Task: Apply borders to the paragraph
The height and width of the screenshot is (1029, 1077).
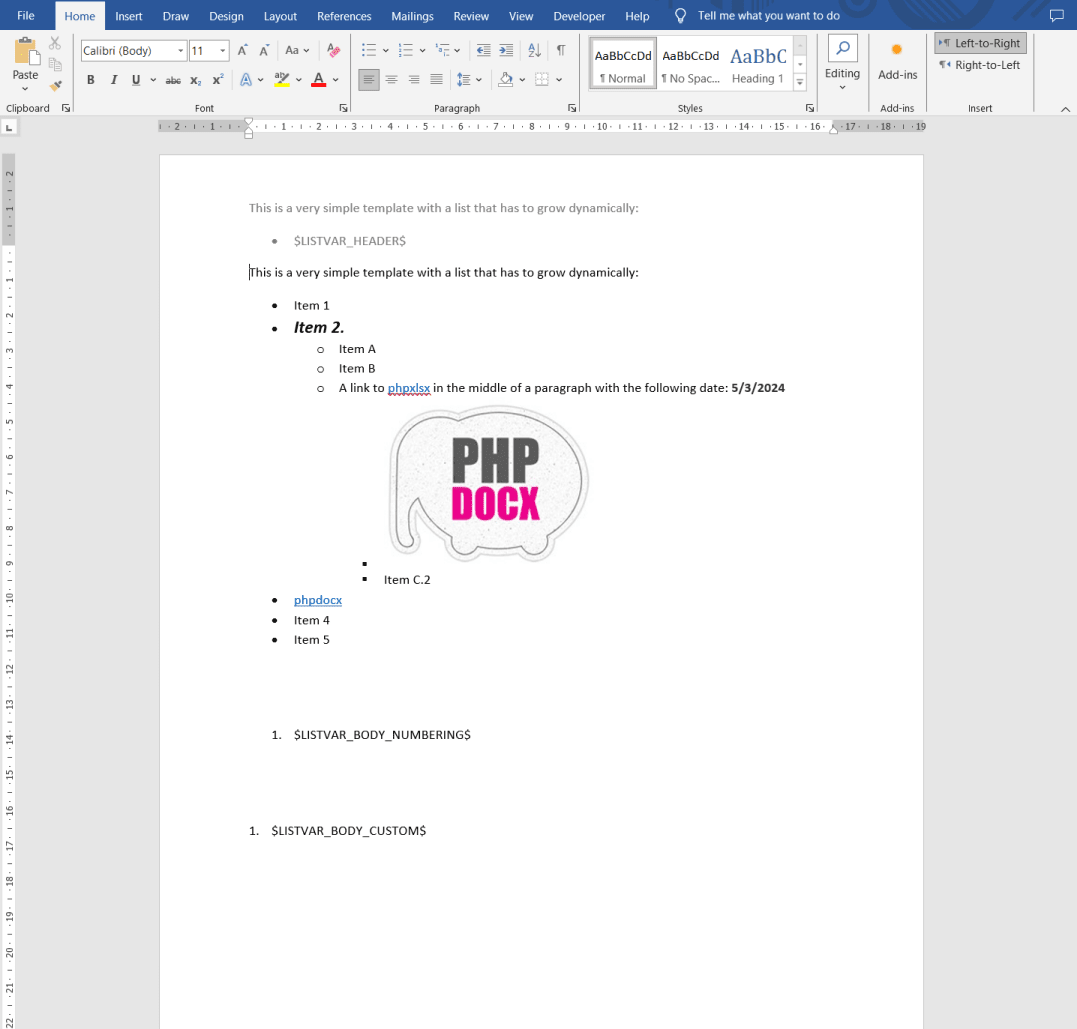Action: point(542,80)
